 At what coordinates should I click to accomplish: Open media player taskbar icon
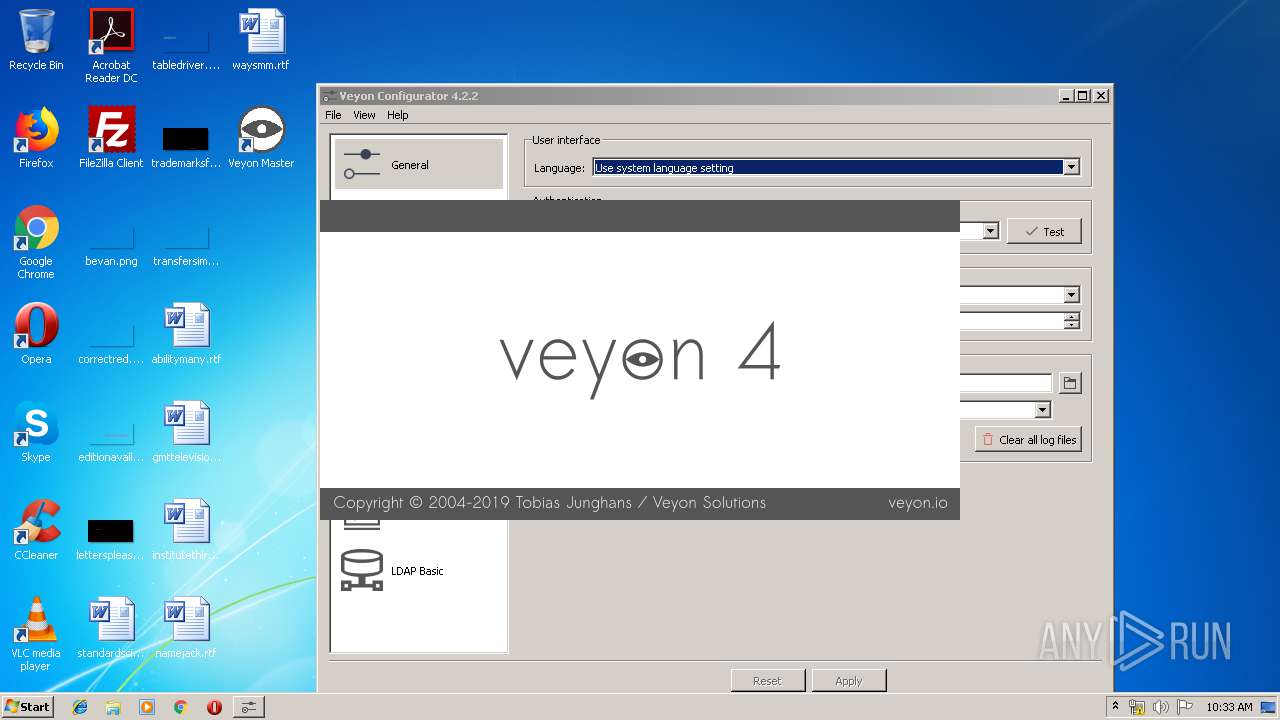[147, 707]
